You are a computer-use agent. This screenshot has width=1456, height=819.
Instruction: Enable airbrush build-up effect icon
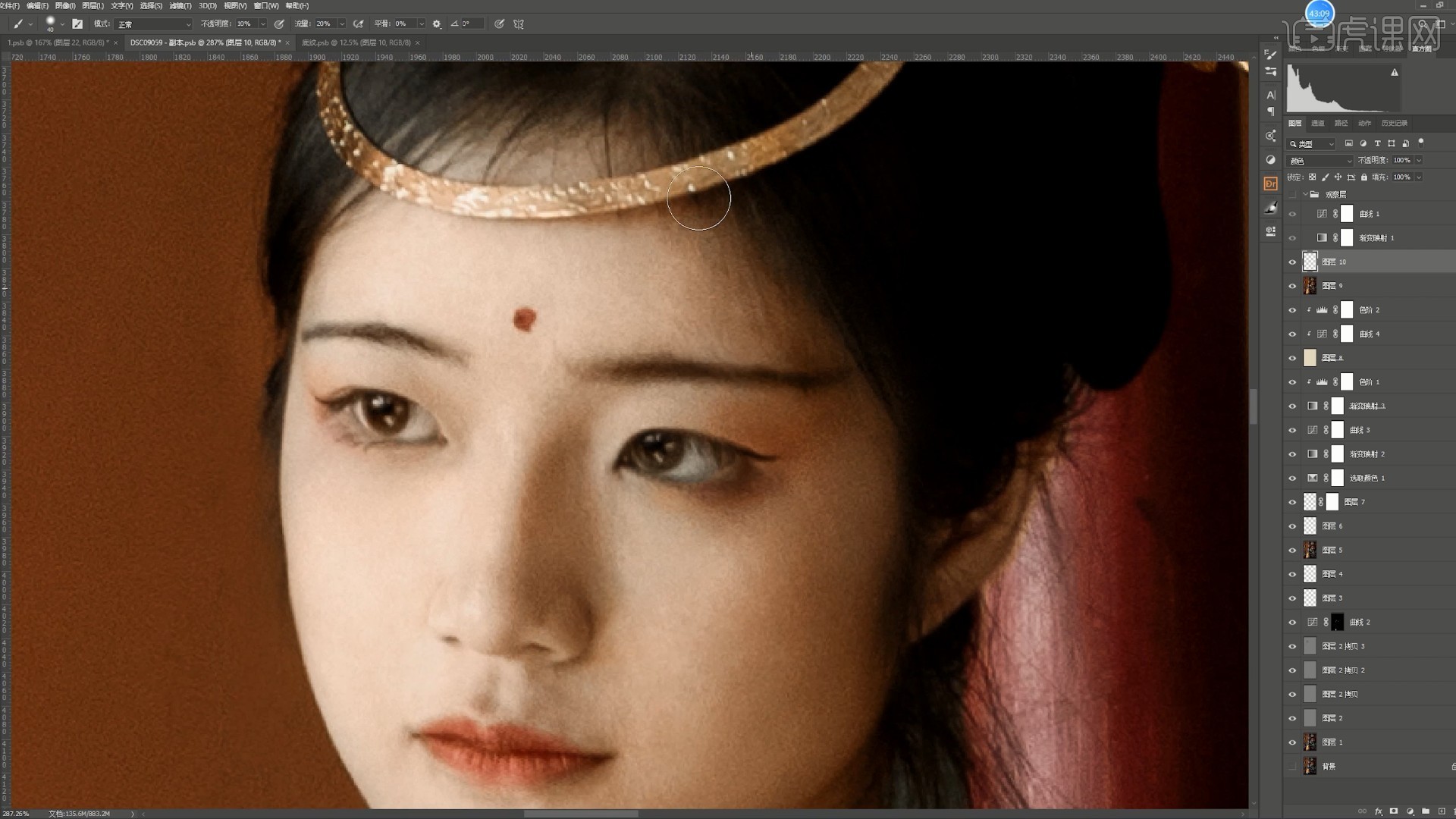click(358, 24)
